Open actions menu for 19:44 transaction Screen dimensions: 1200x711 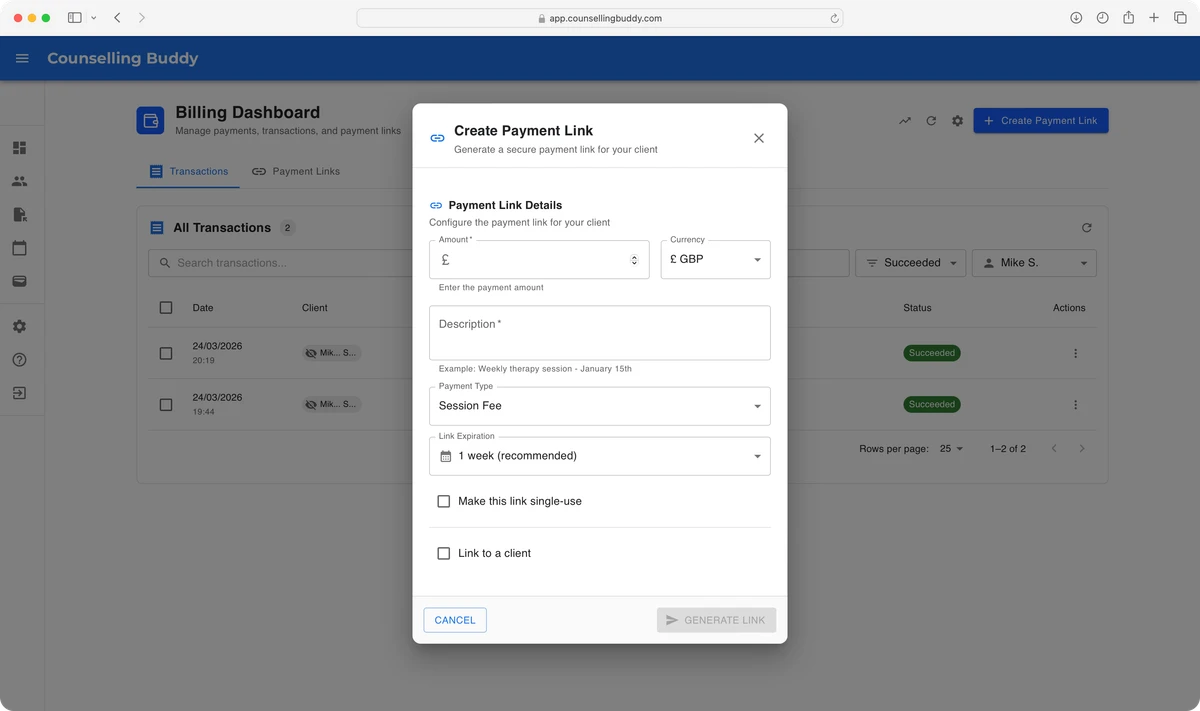[1076, 405]
